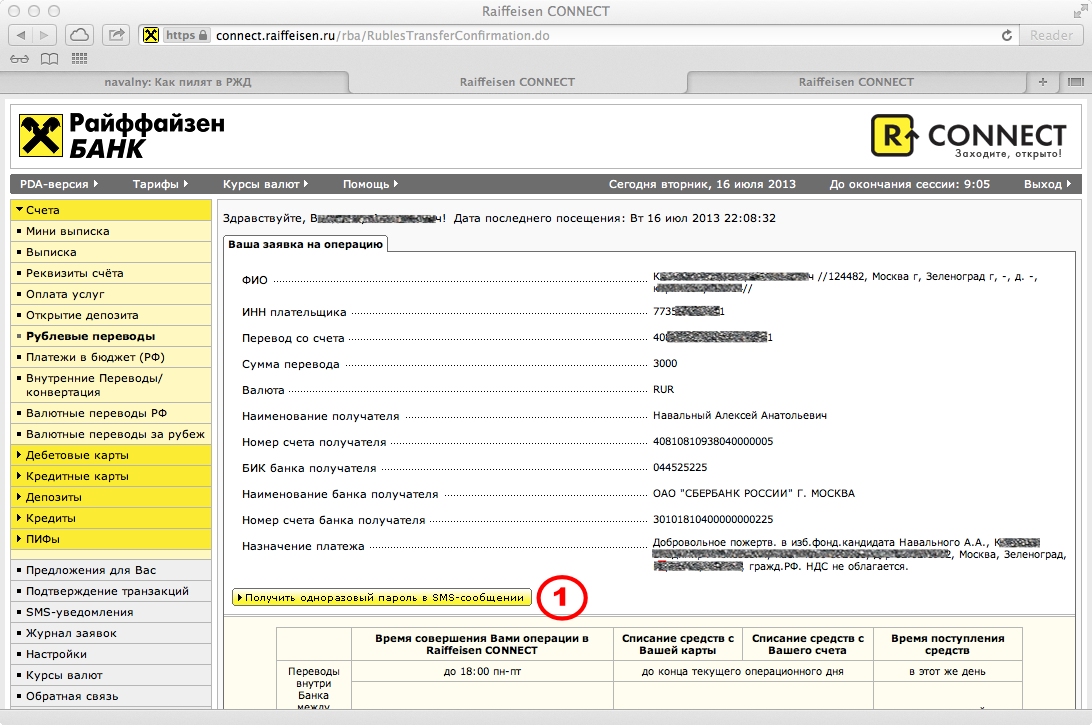Open the Помощь menu
The width and height of the screenshot is (1092, 725).
[x=370, y=184]
